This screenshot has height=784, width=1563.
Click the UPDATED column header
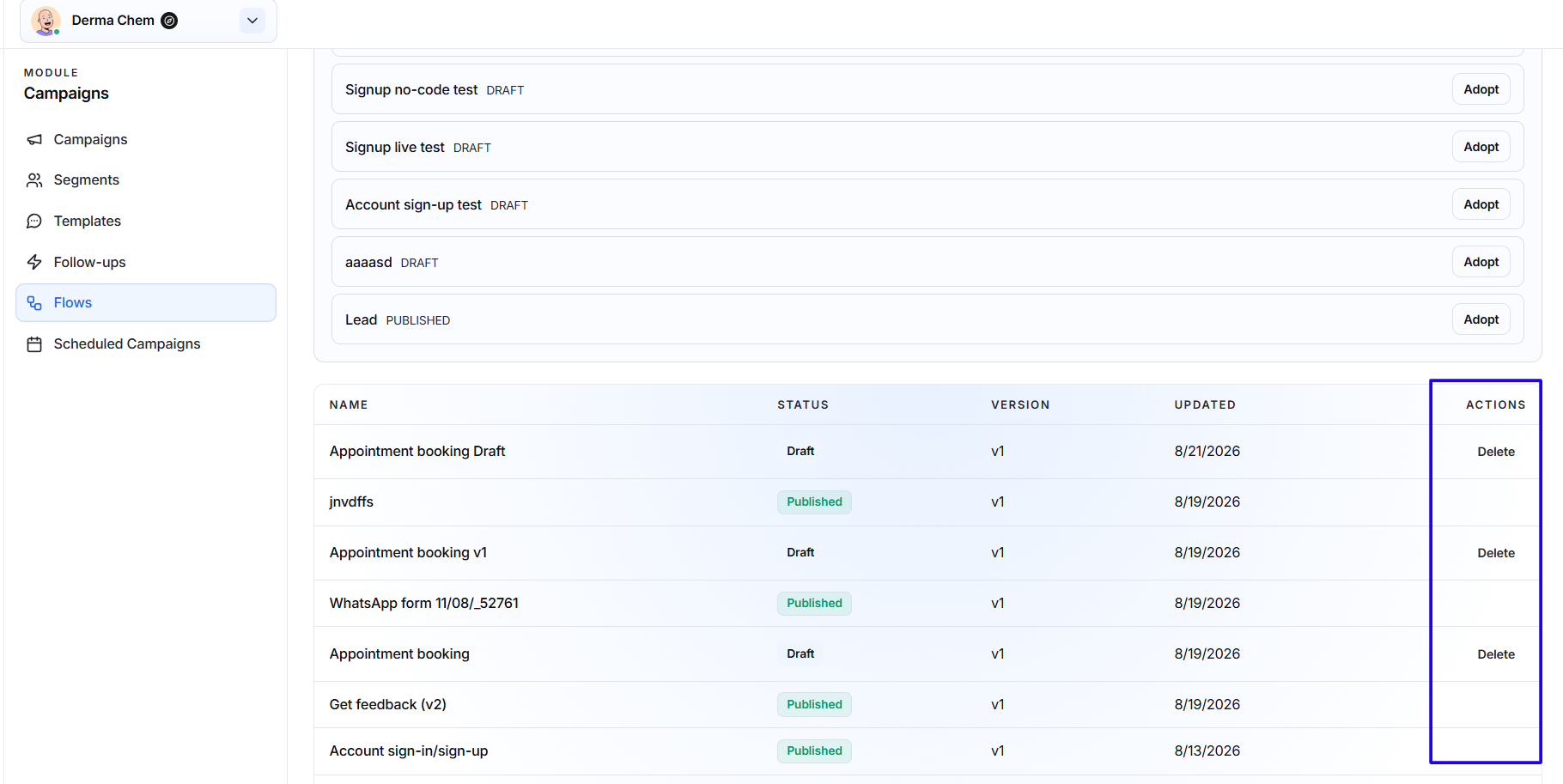coord(1205,405)
